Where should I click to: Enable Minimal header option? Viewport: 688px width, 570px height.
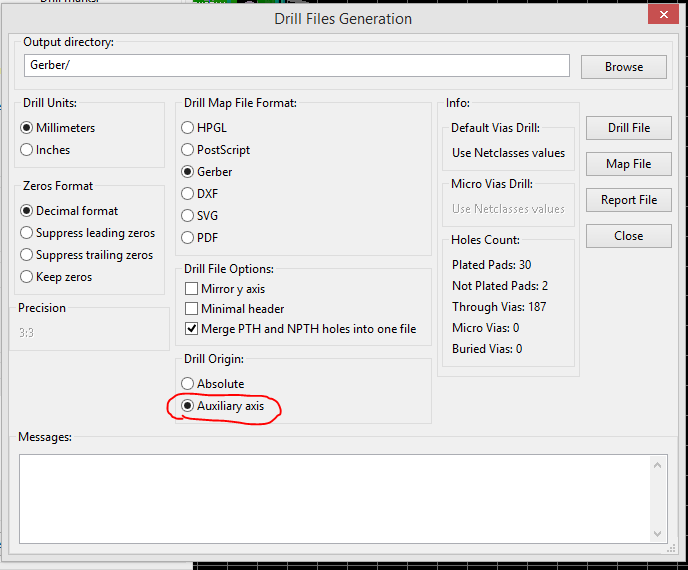tap(235, 308)
